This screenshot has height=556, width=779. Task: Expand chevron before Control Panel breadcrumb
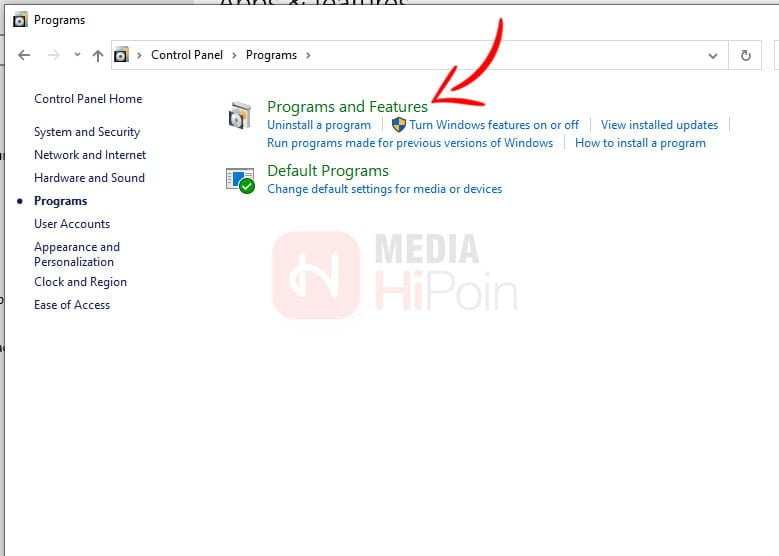coord(140,55)
